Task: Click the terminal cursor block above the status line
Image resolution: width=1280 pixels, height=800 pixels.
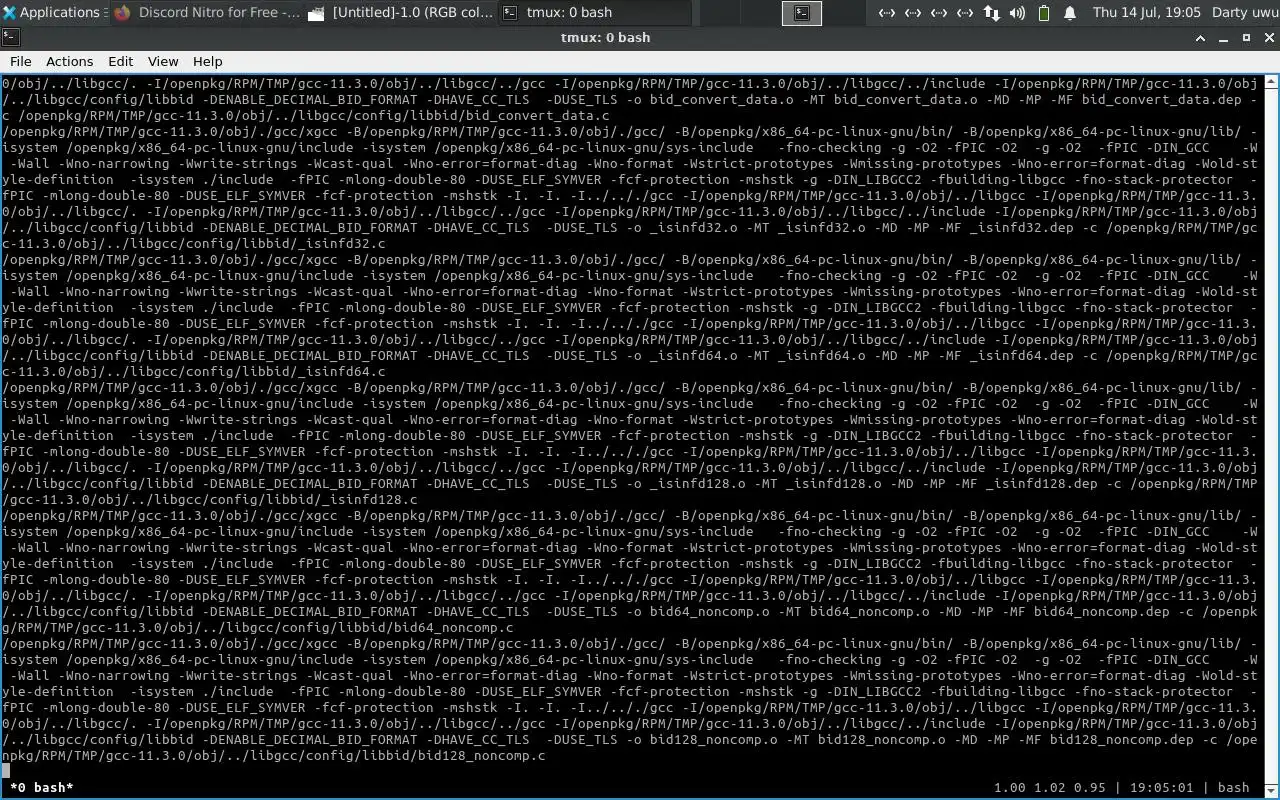Action: pyautogui.click(x=6, y=771)
